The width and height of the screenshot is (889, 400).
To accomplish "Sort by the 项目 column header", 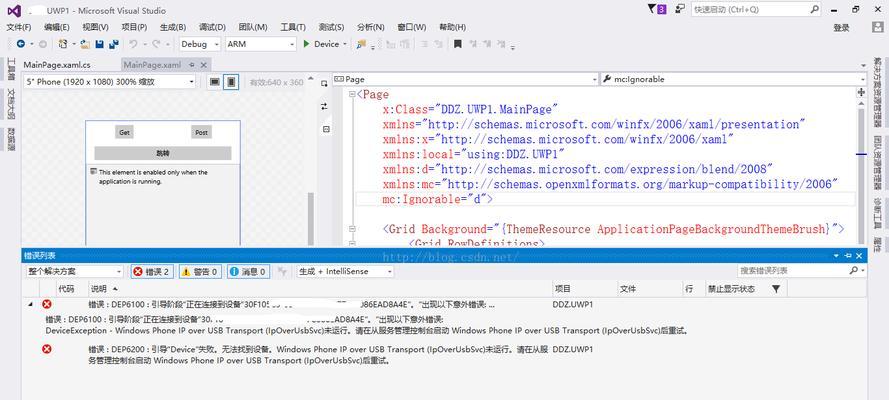I will pos(585,289).
